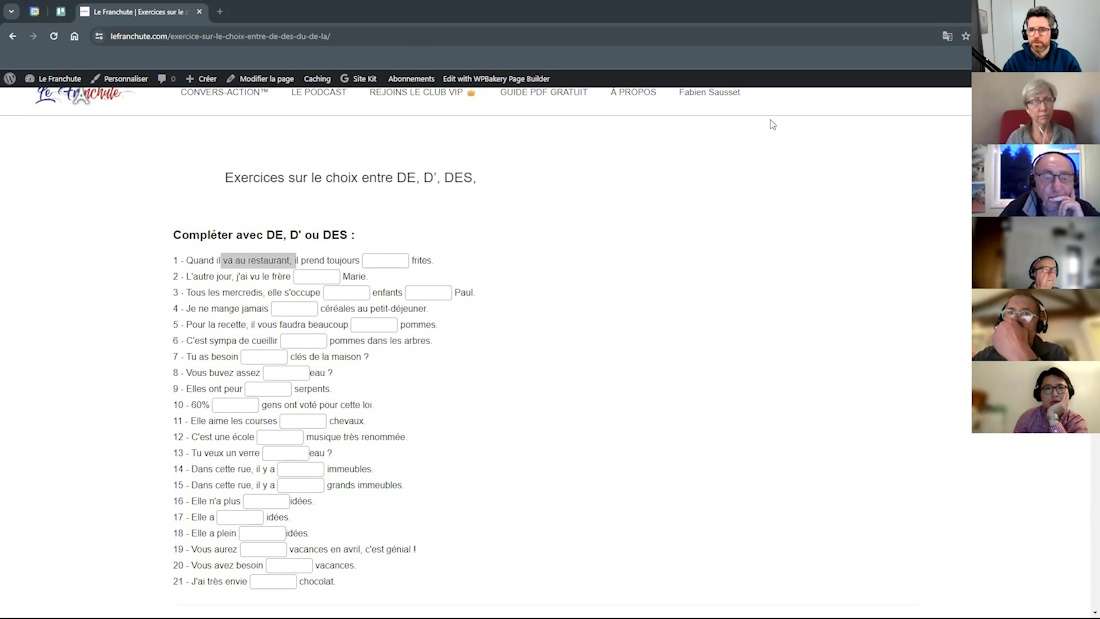This screenshot has height=619, width=1100.
Task: Click the blank after 'beaucoup' in sentence 5
Action: pyautogui.click(x=374, y=325)
